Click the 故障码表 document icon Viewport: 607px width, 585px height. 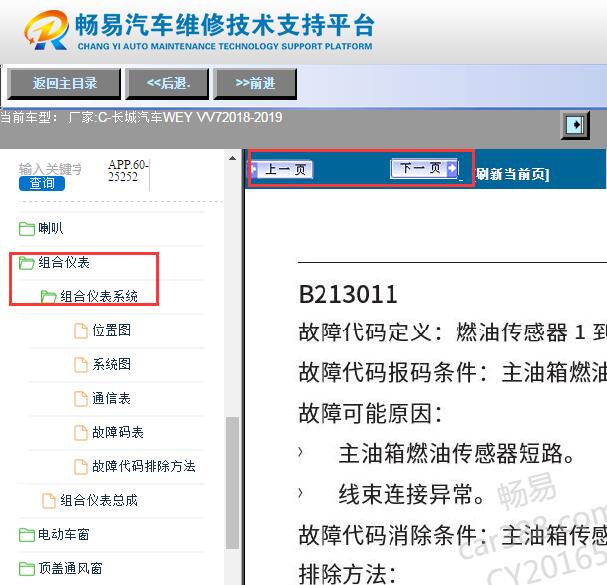click(x=81, y=433)
